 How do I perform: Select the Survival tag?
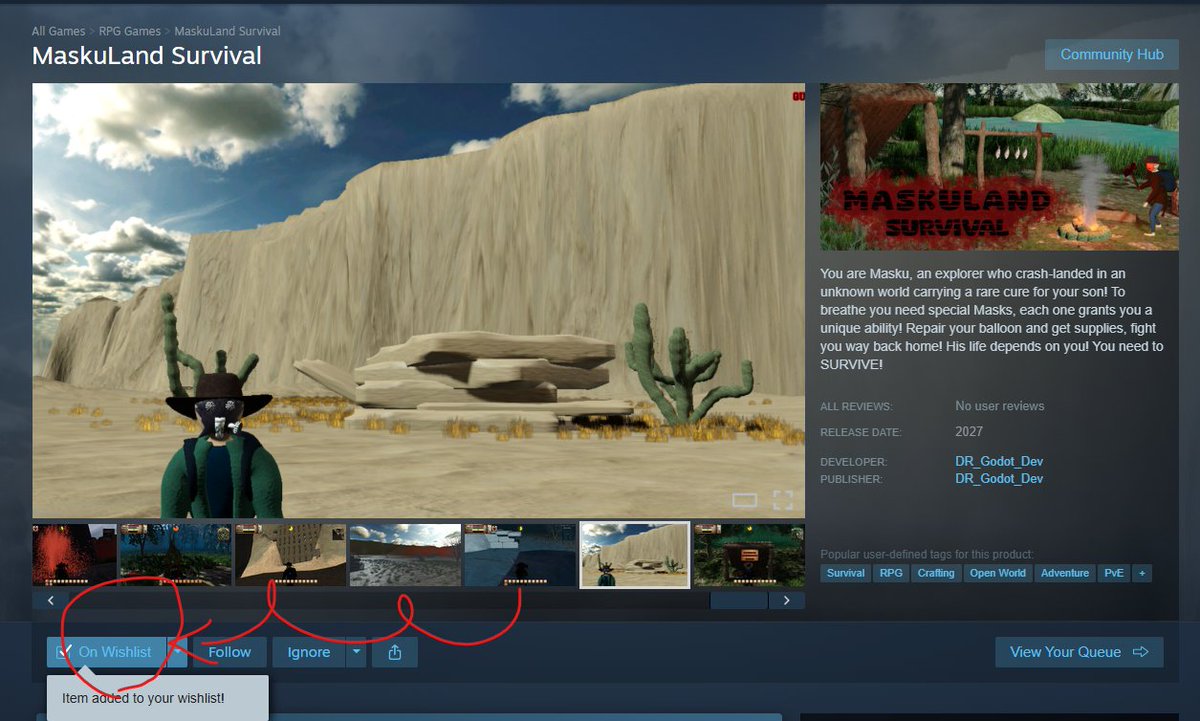(x=846, y=573)
